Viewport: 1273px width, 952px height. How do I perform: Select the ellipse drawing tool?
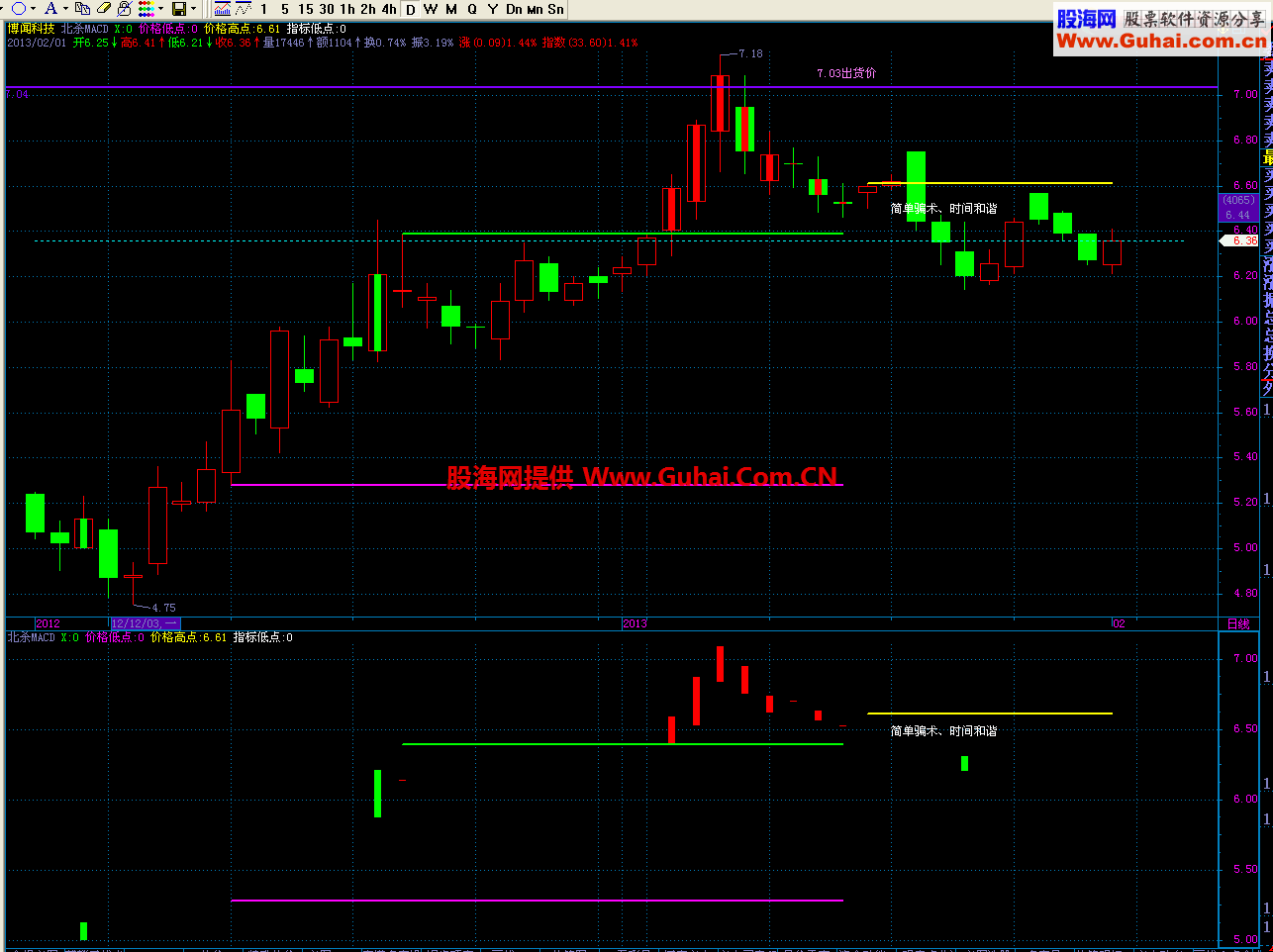pyautogui.click(x=18, y=9)
